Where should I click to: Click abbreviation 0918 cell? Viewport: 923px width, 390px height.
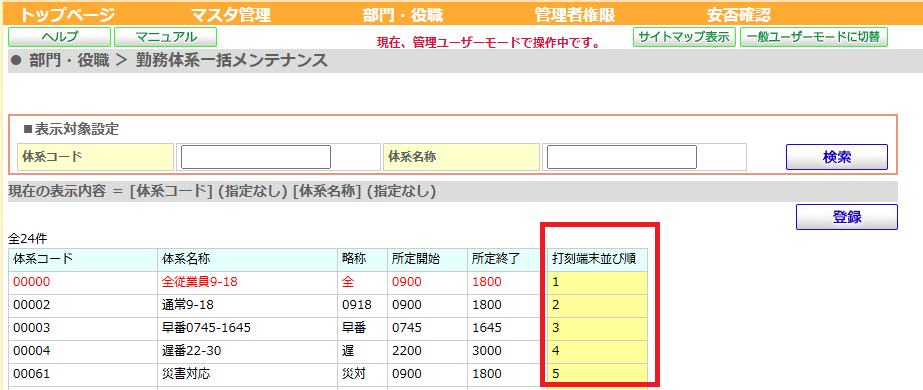tap(362, 305)
